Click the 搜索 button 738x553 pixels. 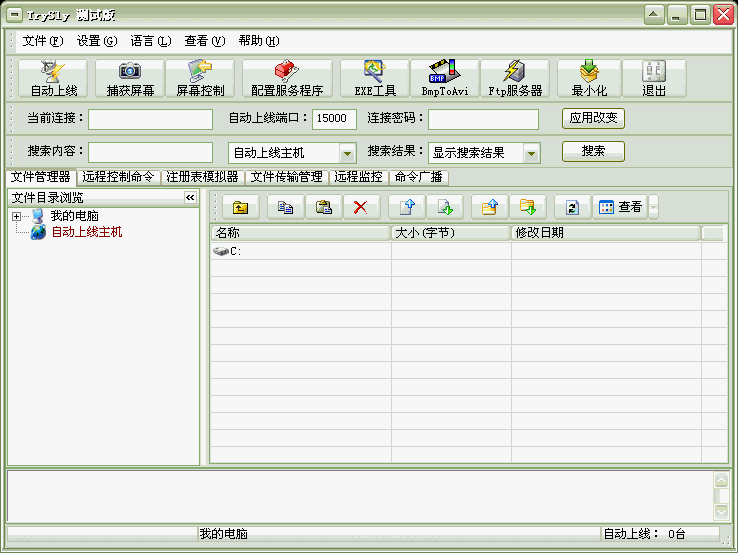pyautogui.click(x=593, y=152)
